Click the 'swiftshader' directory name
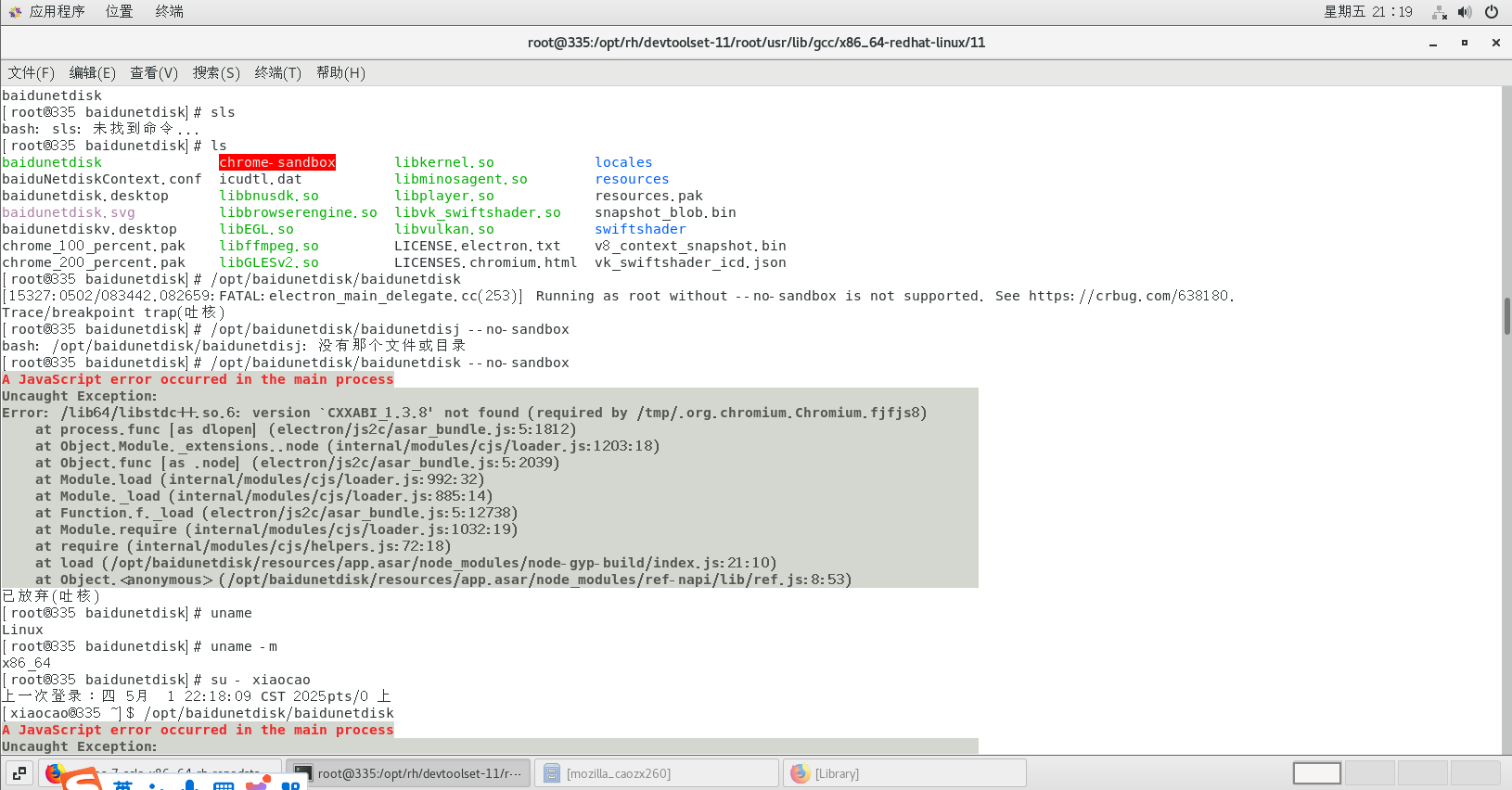This screenshot has width=1512, height=790. (x=640, y=229)
